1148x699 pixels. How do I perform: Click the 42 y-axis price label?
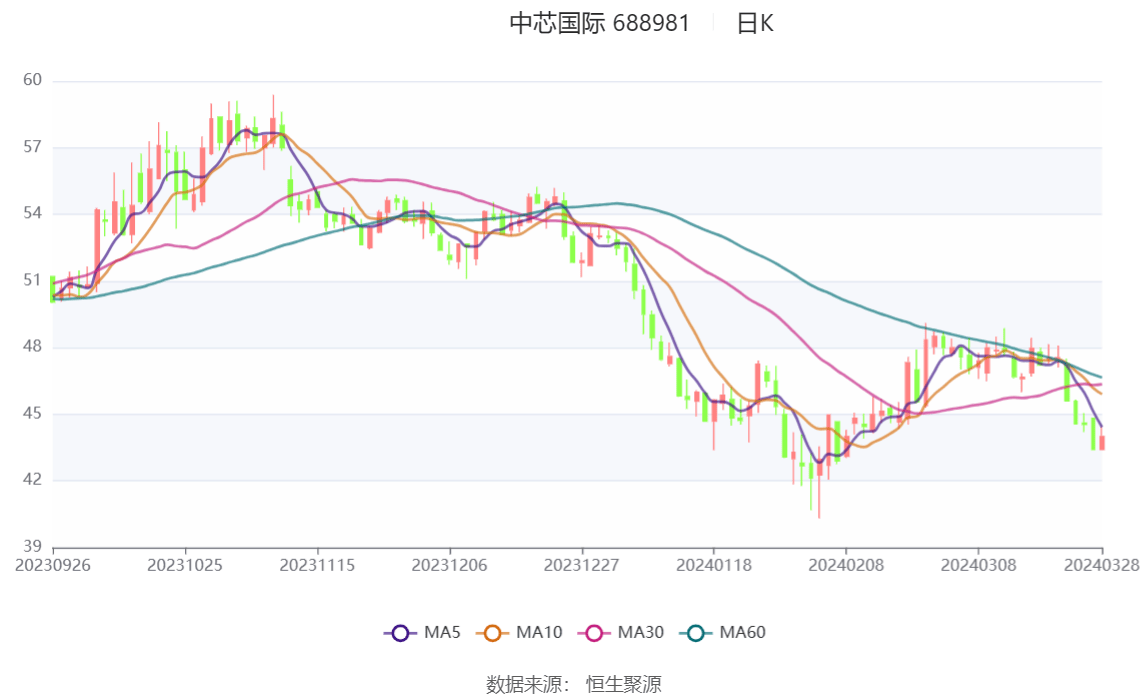coord(32,479)
